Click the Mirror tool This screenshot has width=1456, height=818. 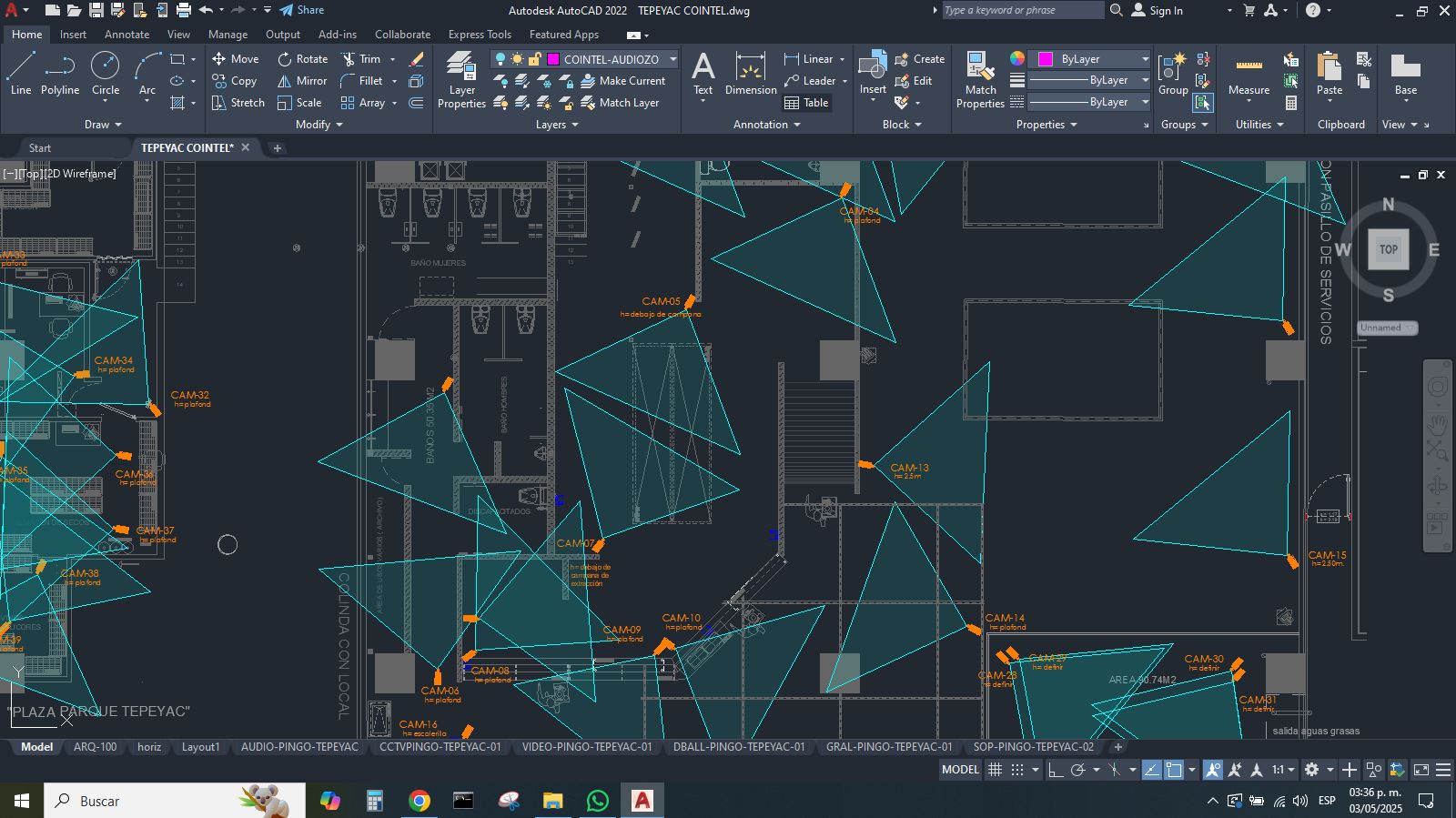click(x=303, y=81)
